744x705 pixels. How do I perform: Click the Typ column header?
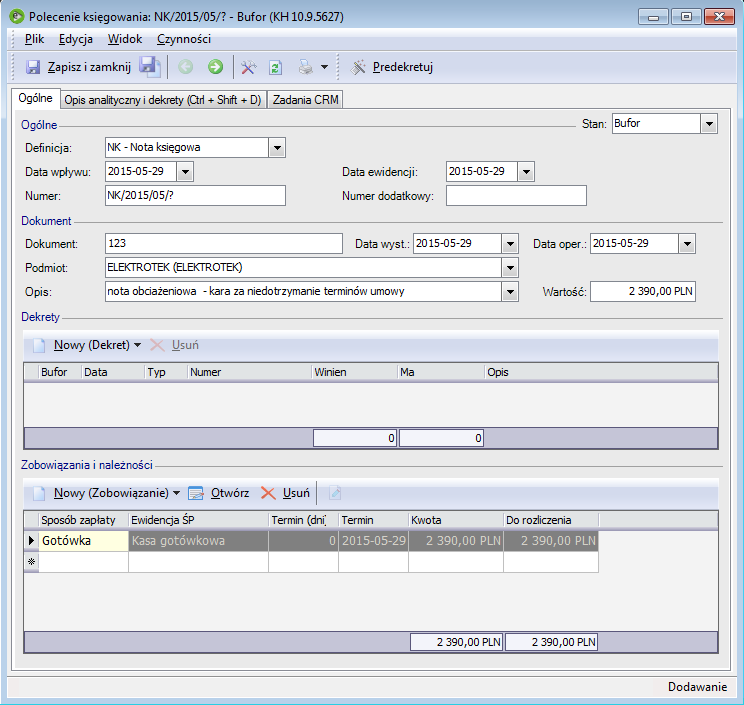(x=166, y=372)
